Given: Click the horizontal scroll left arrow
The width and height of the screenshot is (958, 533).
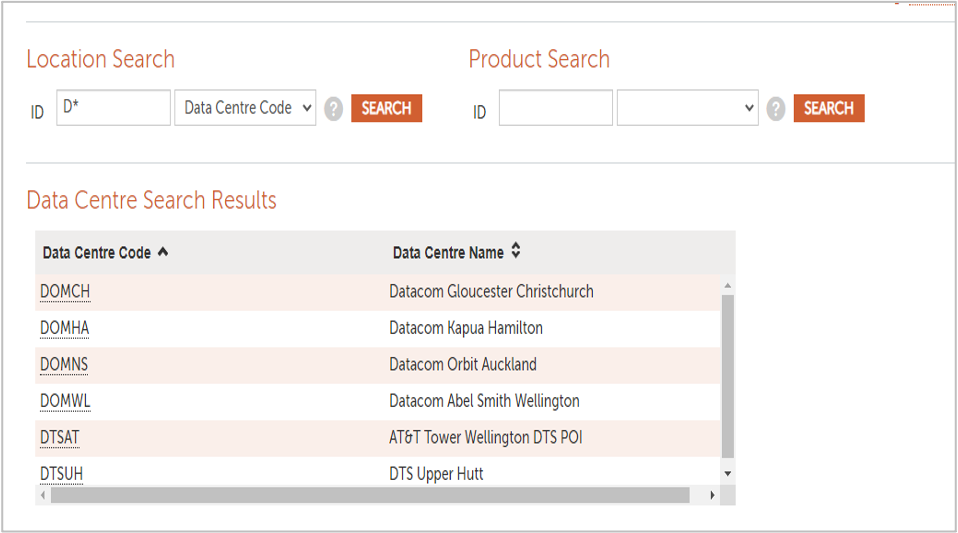Looking at the screenshot, I should 43,495.
